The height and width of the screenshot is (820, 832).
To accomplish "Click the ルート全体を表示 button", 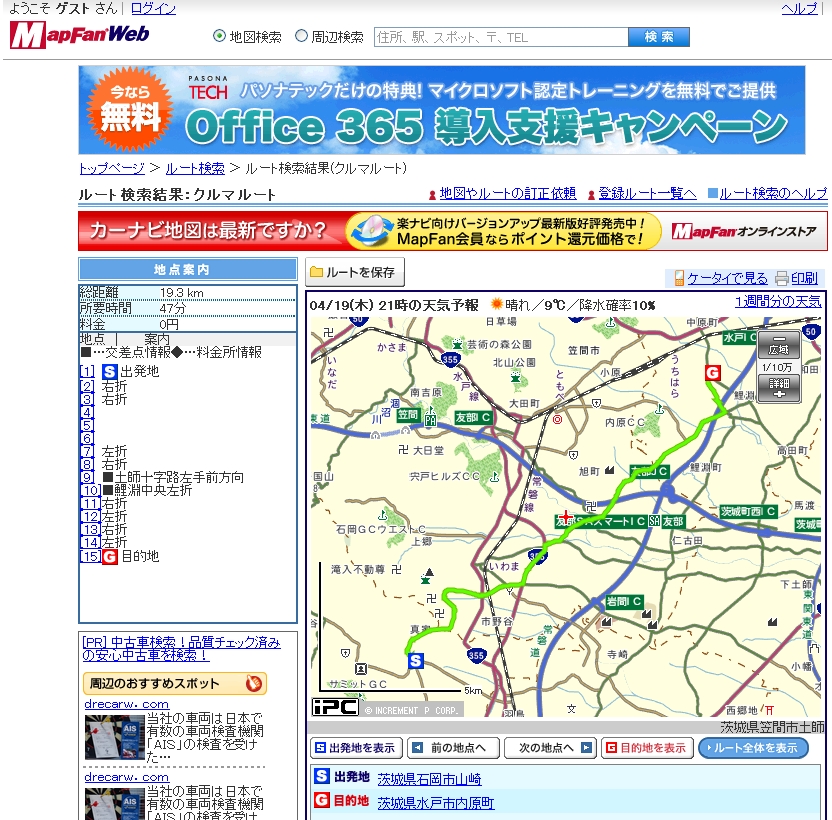I will 753,748.
